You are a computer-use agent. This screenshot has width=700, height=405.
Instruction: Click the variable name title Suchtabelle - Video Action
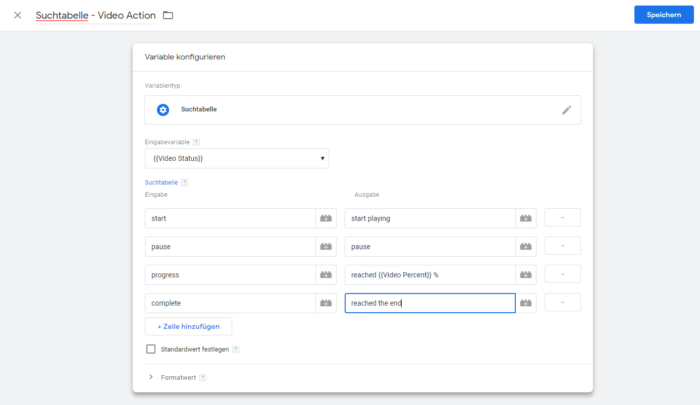click(x=96, y=15)
